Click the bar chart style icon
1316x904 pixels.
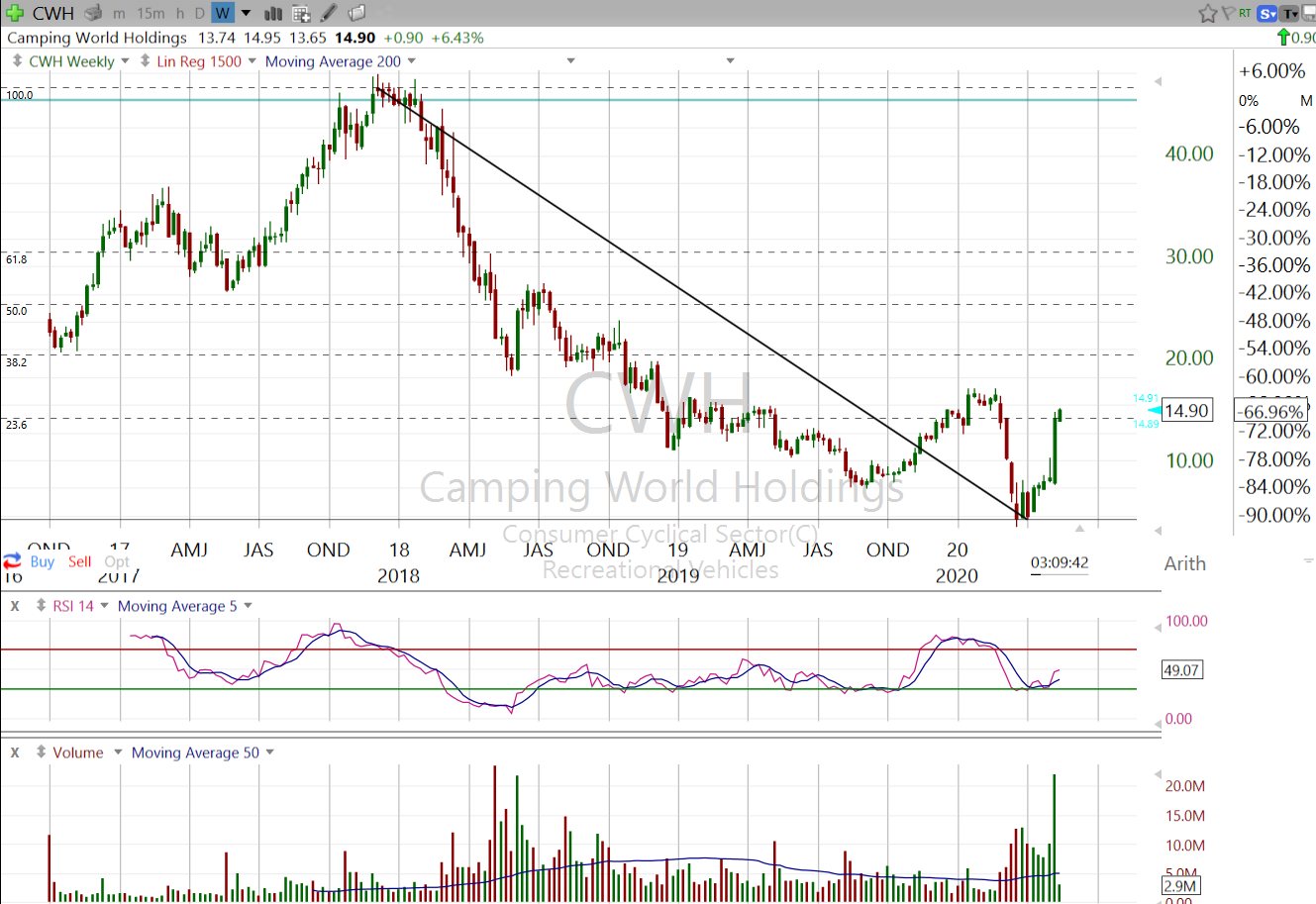273,14
